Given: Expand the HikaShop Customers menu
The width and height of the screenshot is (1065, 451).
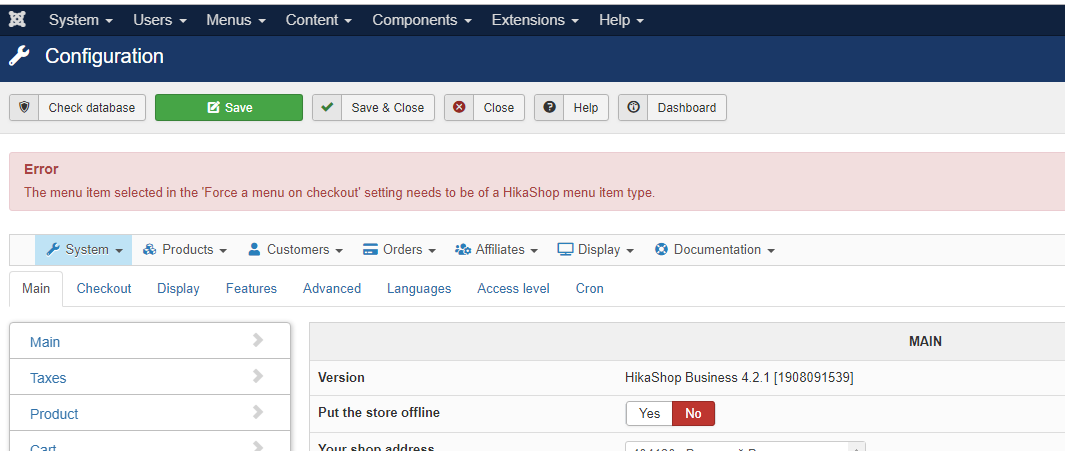Looking at the screenshot, I should tap(295, 249).
